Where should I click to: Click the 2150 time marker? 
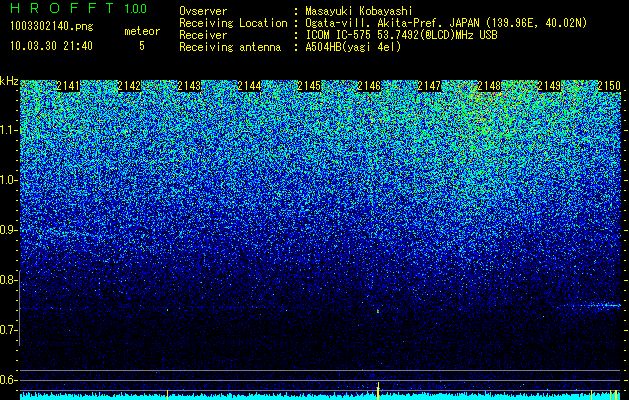[609, 86]
